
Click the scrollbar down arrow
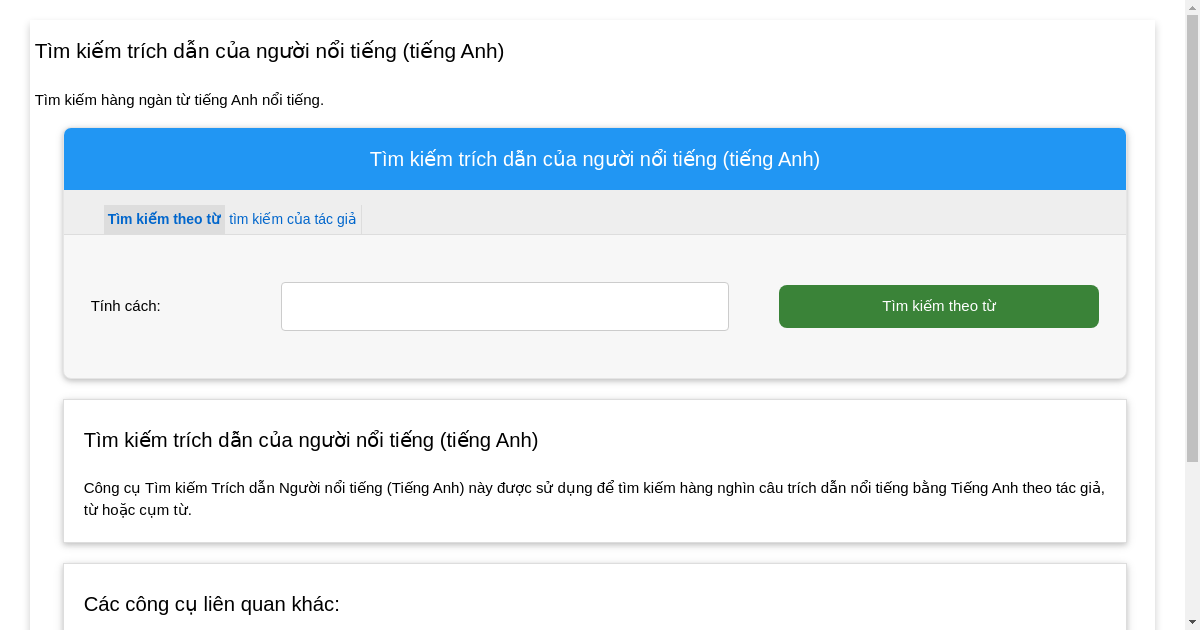(x=1192, y=622)
